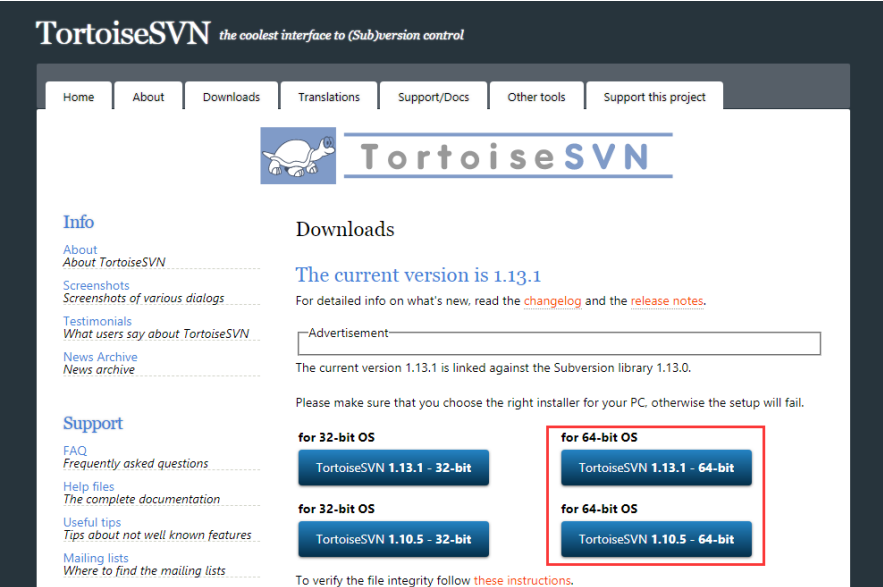Go to the Support/Docs tab
883x587 pixels.
point(434,97)
